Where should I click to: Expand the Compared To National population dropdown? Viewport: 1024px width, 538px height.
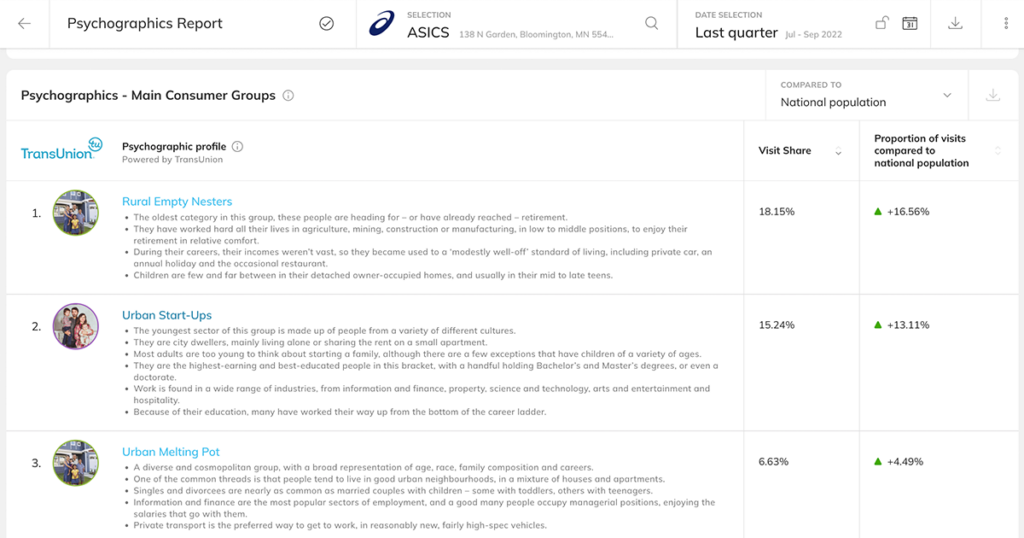click(866, 95)
